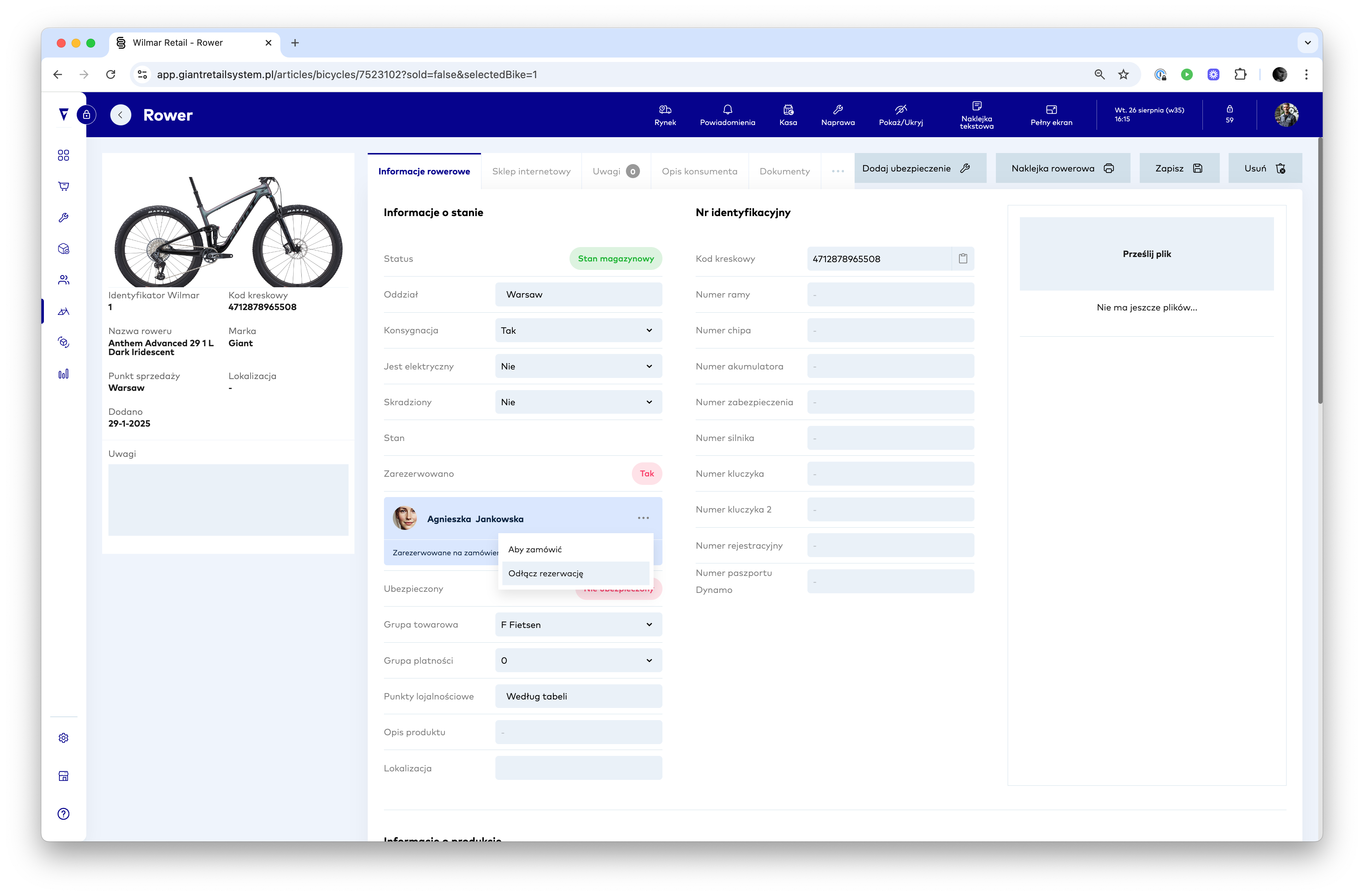Open settings gear in sidebar

(63, 738)
